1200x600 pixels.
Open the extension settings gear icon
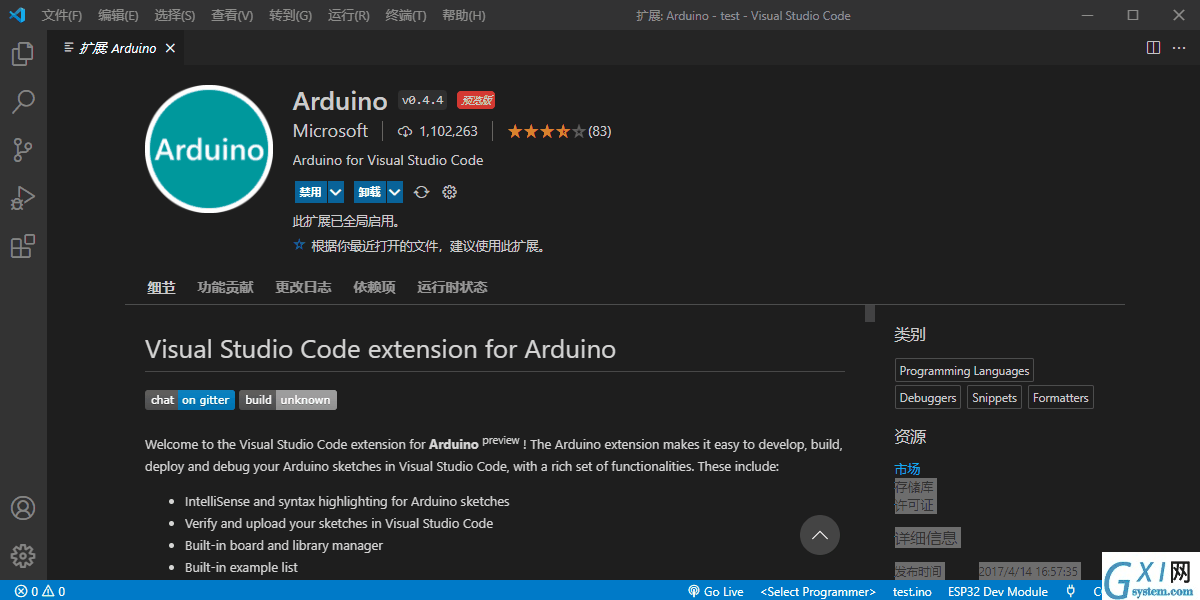tap(449, 192)
